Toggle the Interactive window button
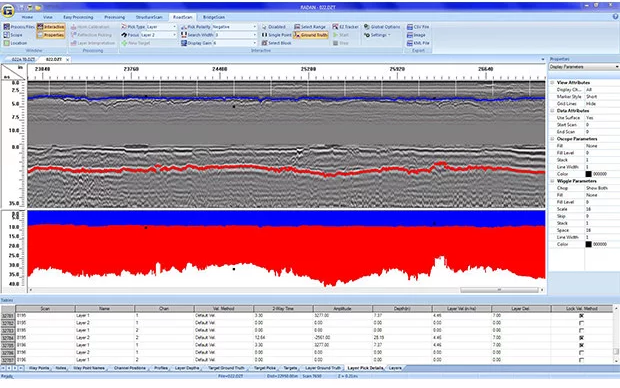The width and height of the screenshot is (620, 388). tap(51, 27)
